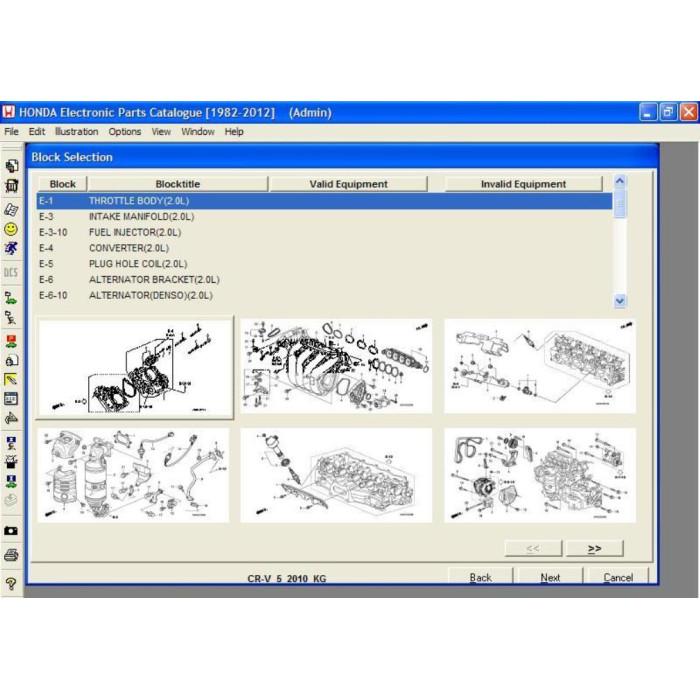
Task: Click the Next button
Action: (x=550, y=577)
